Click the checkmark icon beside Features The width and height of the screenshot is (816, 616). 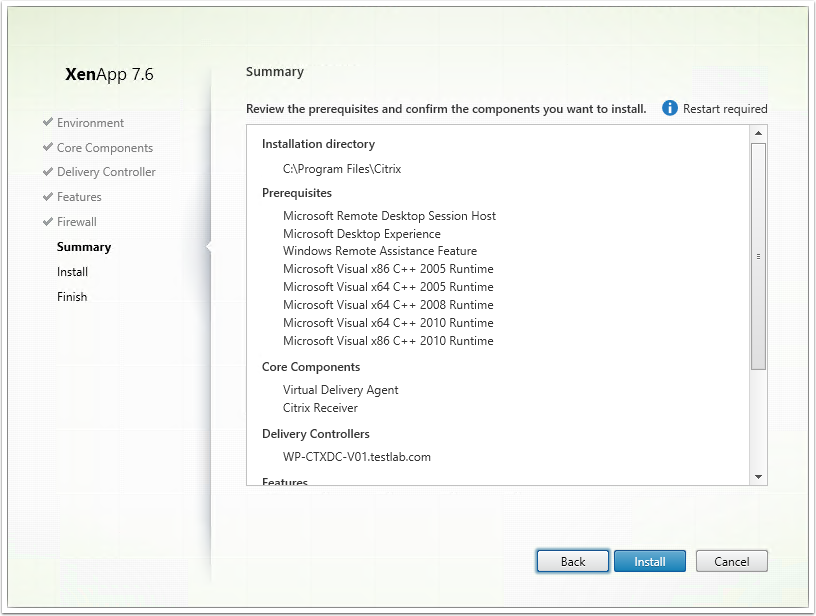[48, 196]
